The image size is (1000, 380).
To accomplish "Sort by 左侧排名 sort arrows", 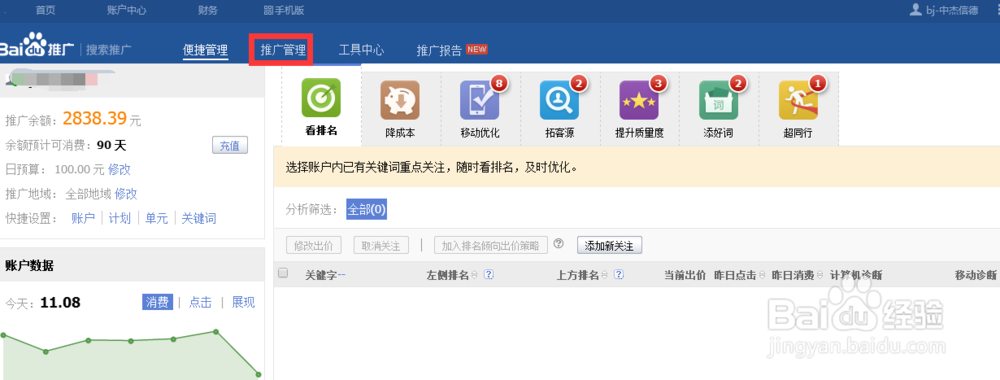I will coord(474,275).
